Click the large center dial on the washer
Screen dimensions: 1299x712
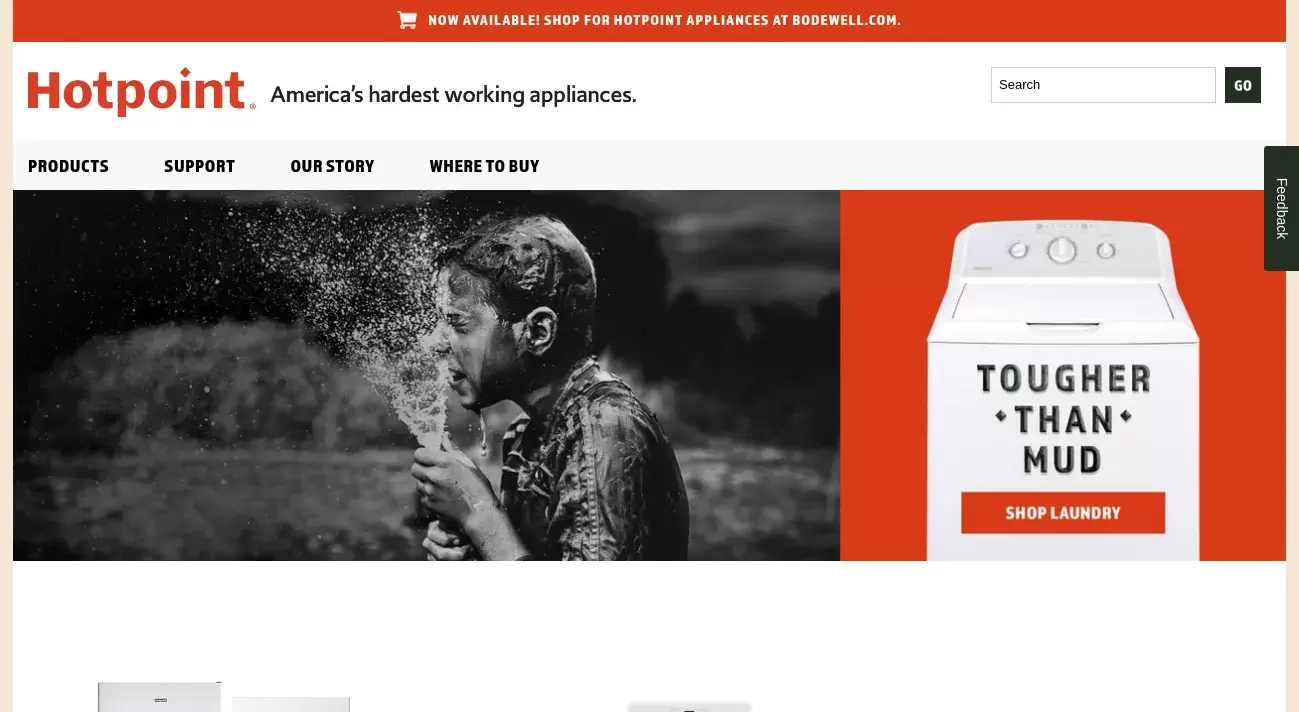[1062, 250]
